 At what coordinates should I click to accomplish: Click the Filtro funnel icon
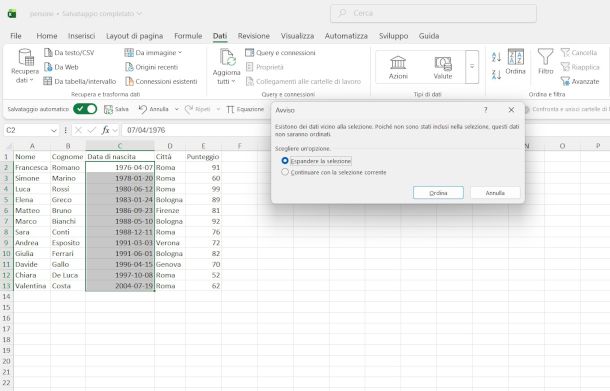(545, 57)
